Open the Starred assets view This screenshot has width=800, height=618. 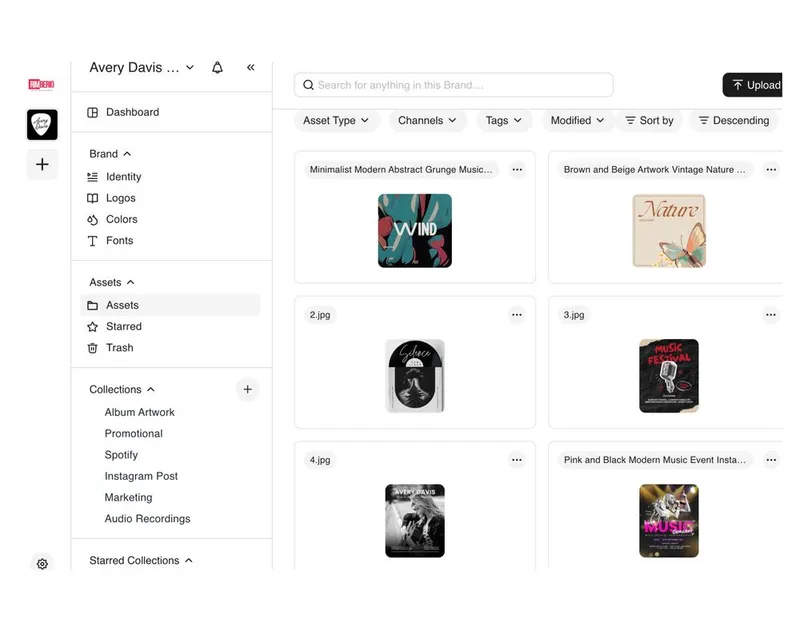point(124,326)
